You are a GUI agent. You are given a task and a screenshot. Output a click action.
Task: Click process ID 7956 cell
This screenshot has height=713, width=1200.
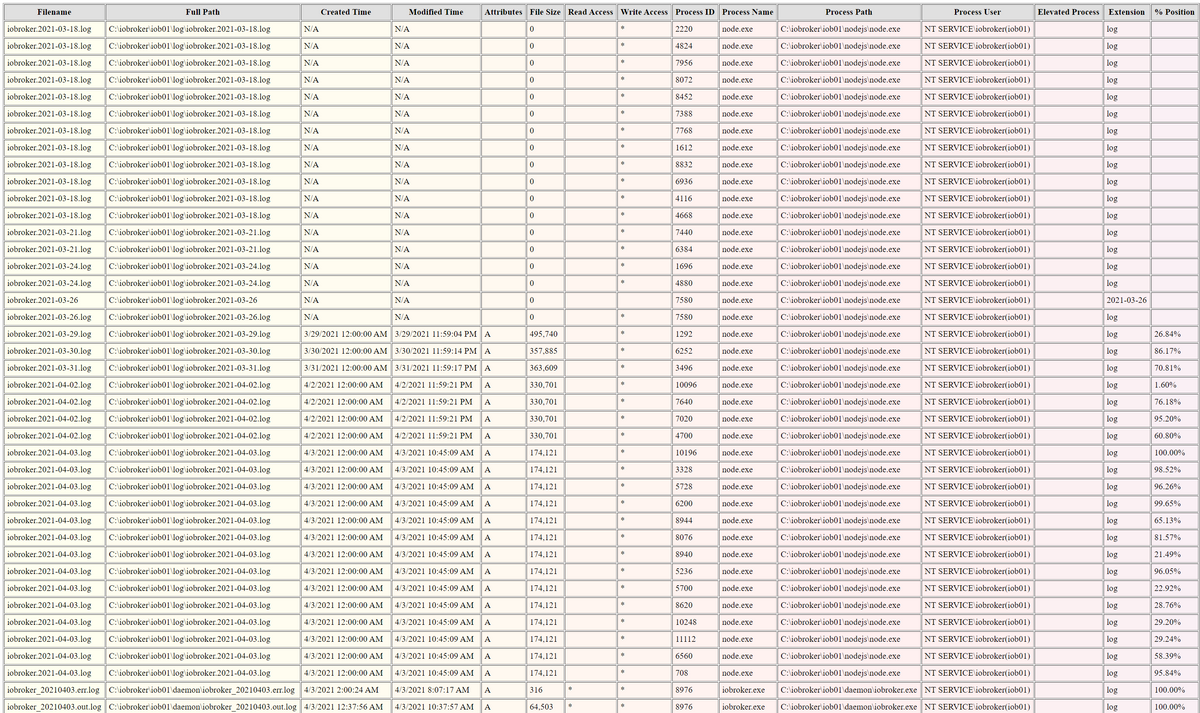click(695, 63)
